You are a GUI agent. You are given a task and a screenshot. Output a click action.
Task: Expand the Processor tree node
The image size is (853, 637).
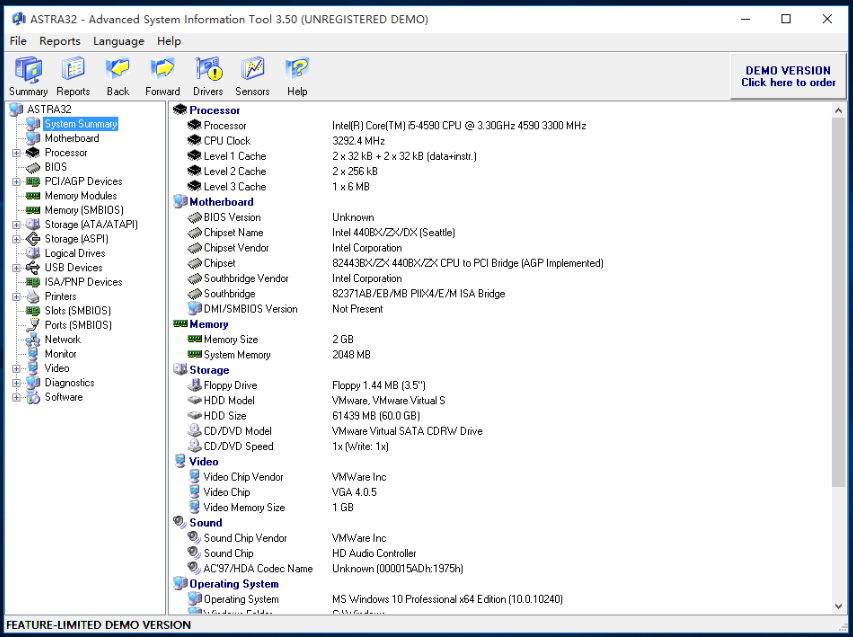(x=16, y=153)
